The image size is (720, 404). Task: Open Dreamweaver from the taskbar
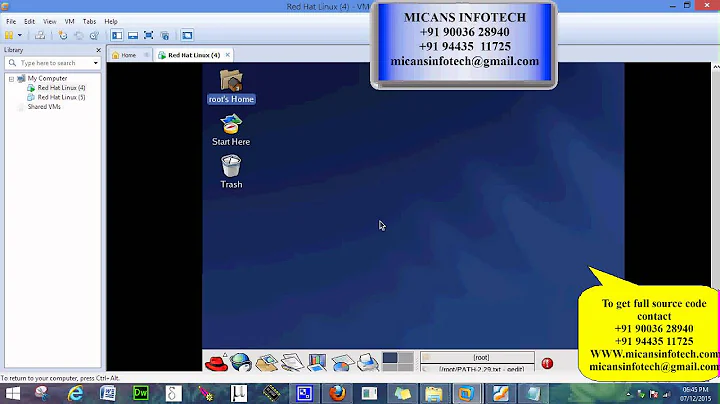click(141, 393)
